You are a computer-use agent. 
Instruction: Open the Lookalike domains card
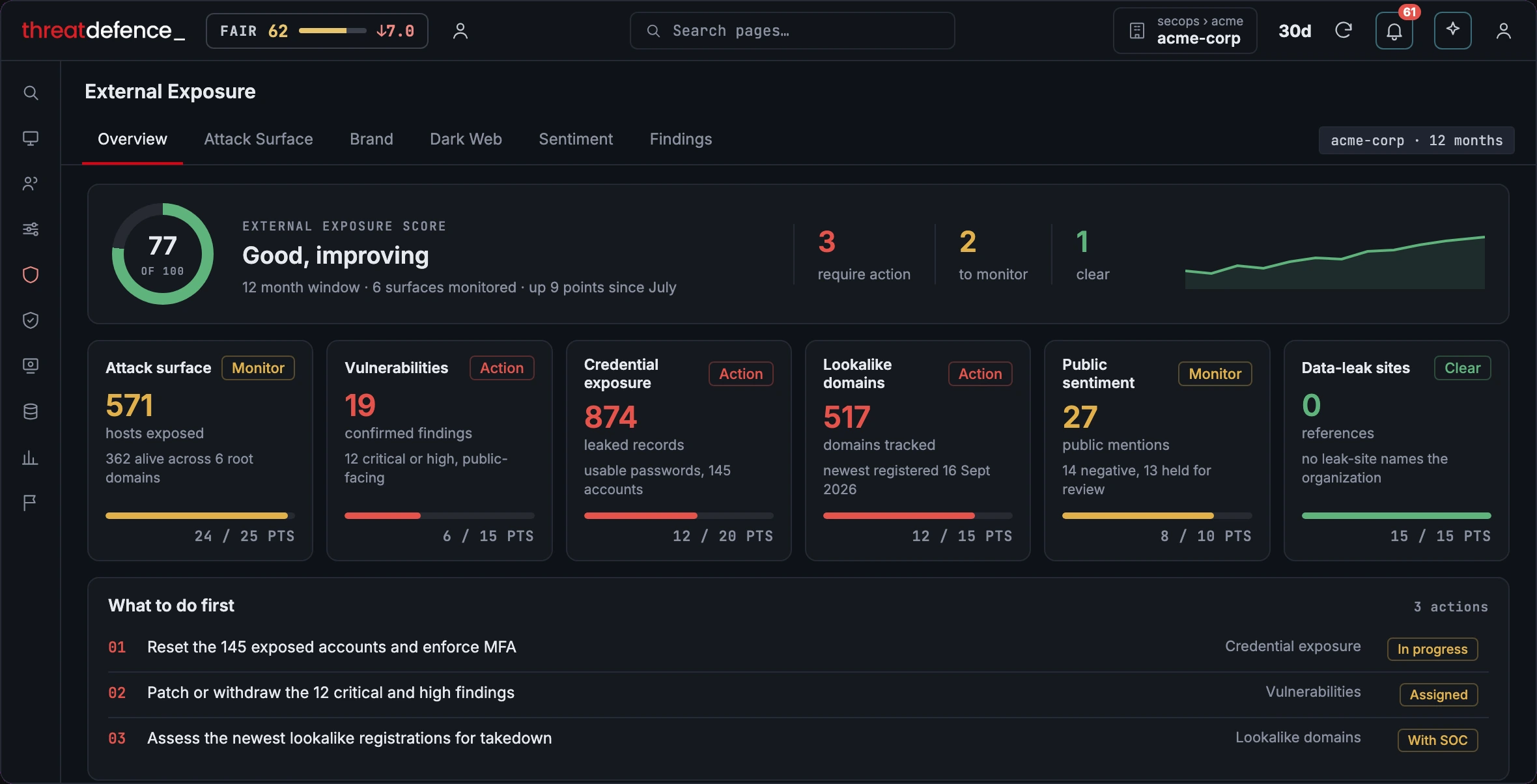coord(918,451)
